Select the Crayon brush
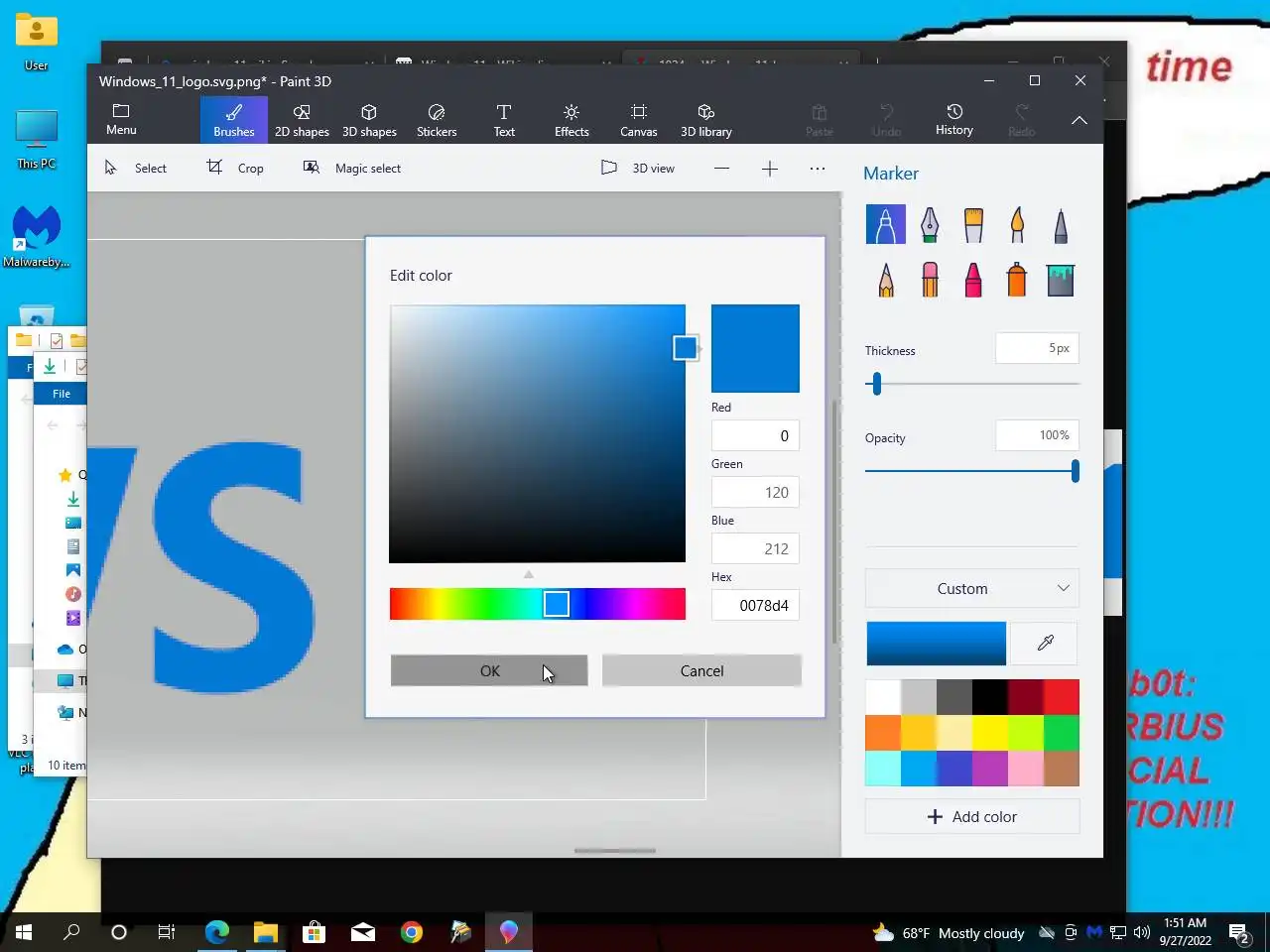This screenshot has width=1270, height=952. [973, 280]
